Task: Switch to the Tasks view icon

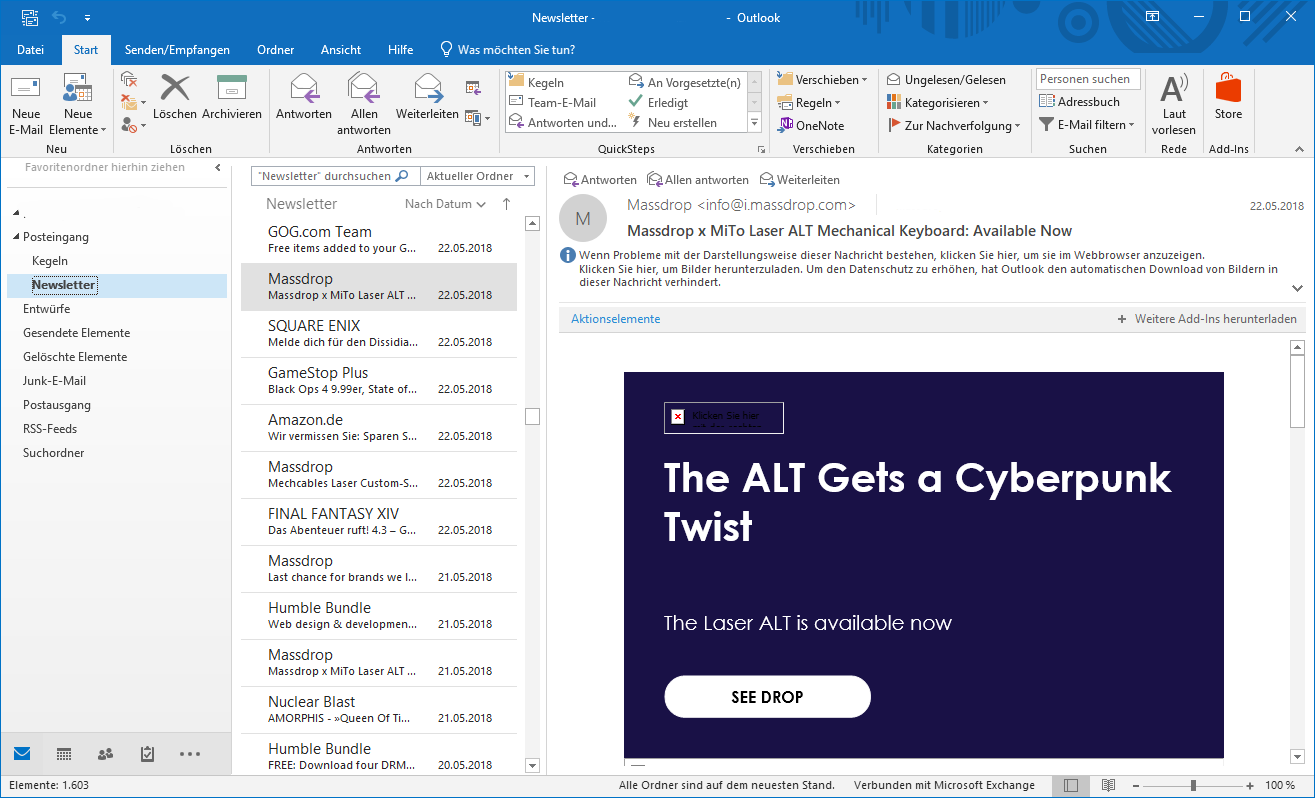Action: 147,754
